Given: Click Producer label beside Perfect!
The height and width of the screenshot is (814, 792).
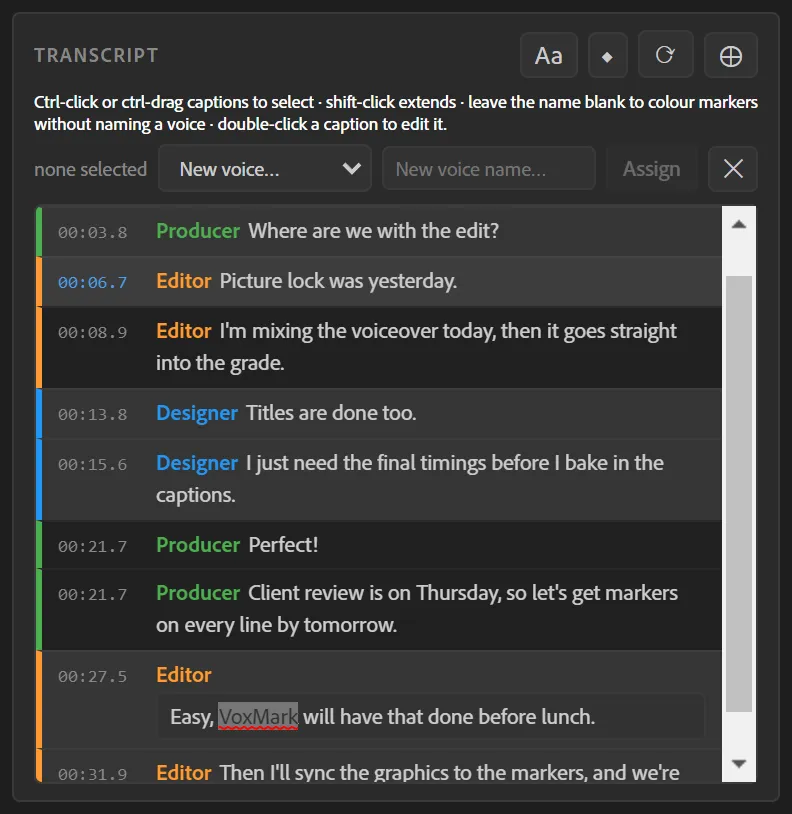Looking at the screenshot, I should 198,545.
